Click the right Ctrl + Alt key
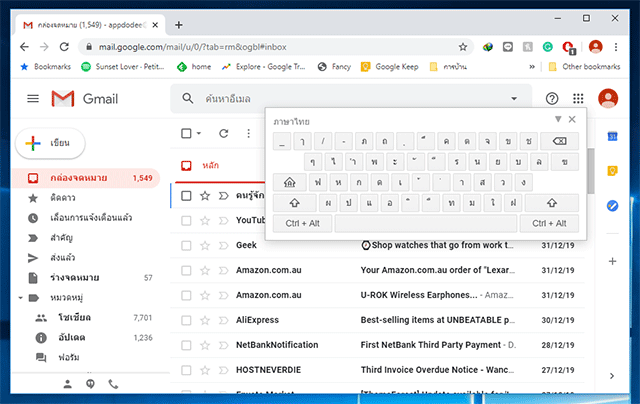The width and height of the screenshot is (640, 404). click(549, 224)
